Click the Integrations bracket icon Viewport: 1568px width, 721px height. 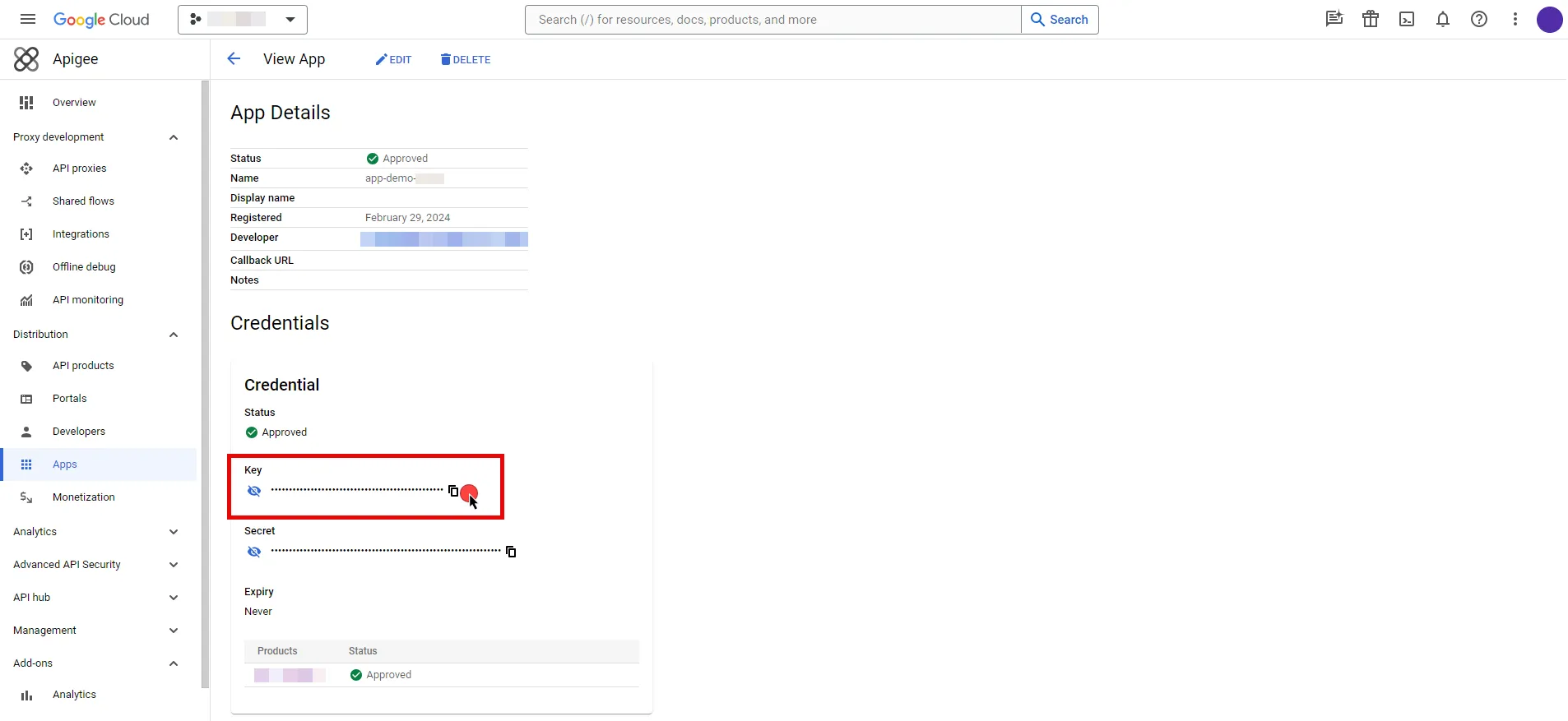point(26,234)
